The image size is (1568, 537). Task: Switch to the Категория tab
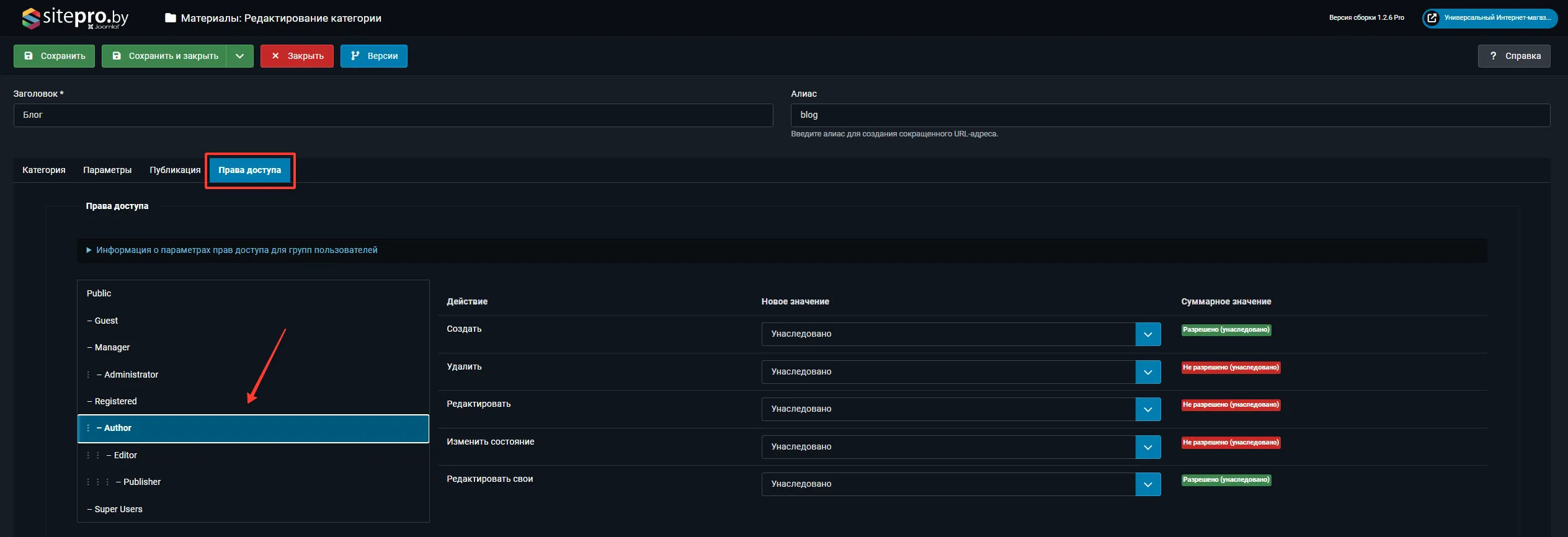point(44,170)
